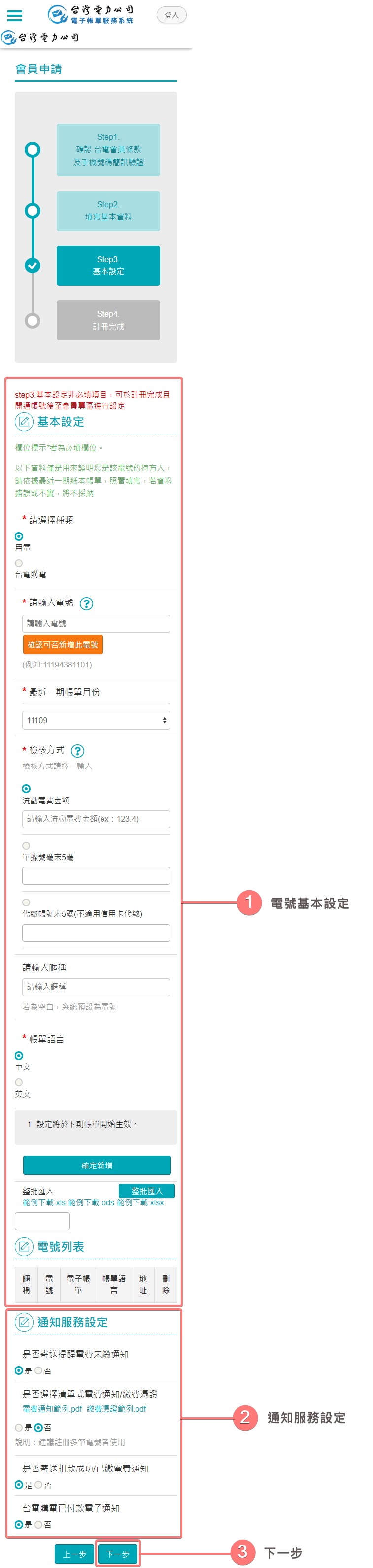The width and height of the screenshot is (373, 1568).
Task: Choose 中文 bill language
Action: coord(19,1056)
